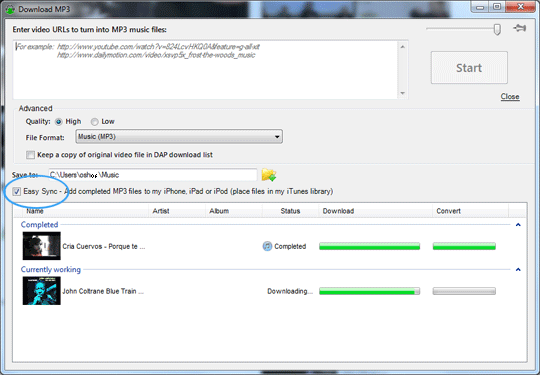Click the Album column header

pos(234,211)
